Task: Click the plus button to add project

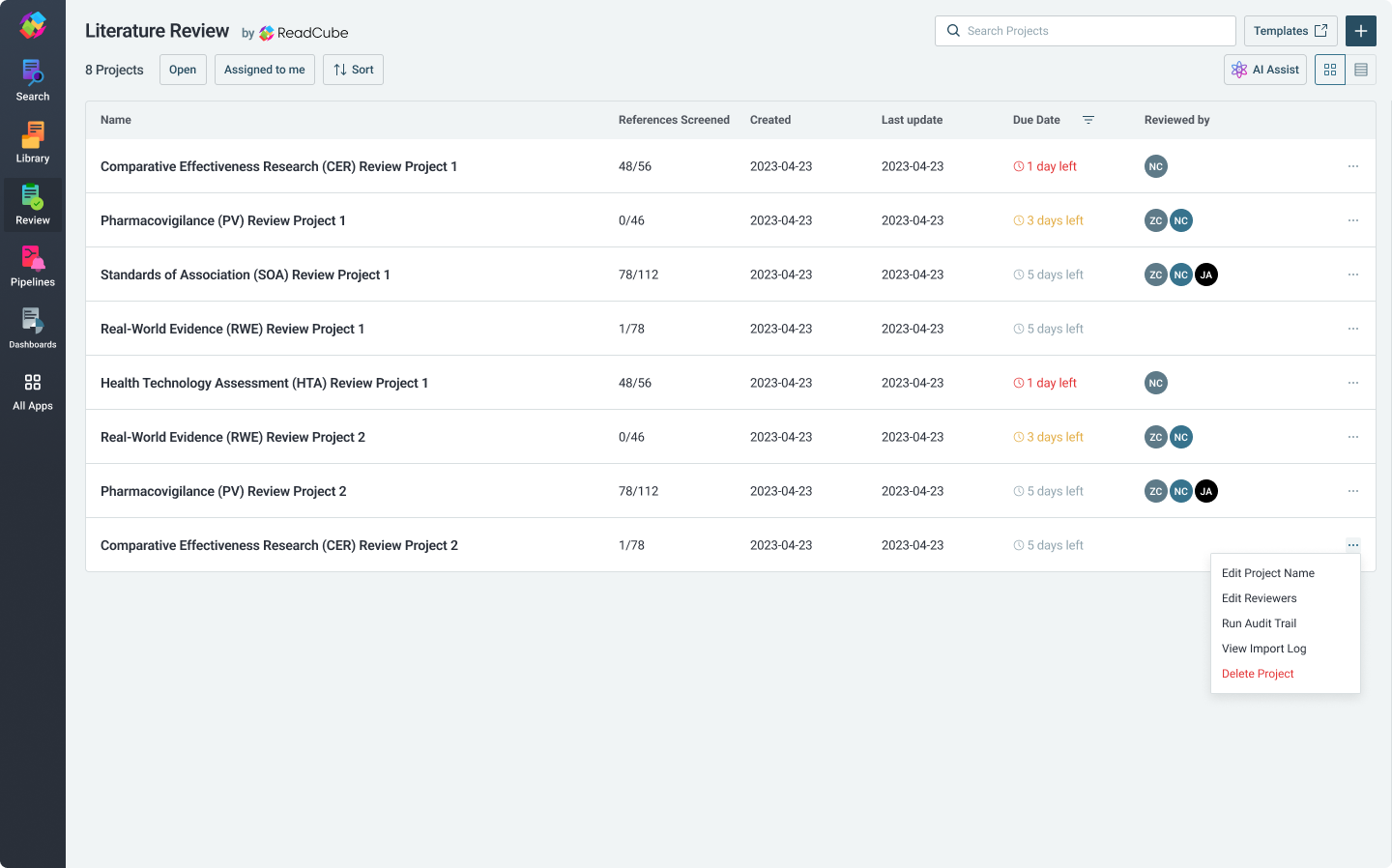Action: click(1360, 31)
